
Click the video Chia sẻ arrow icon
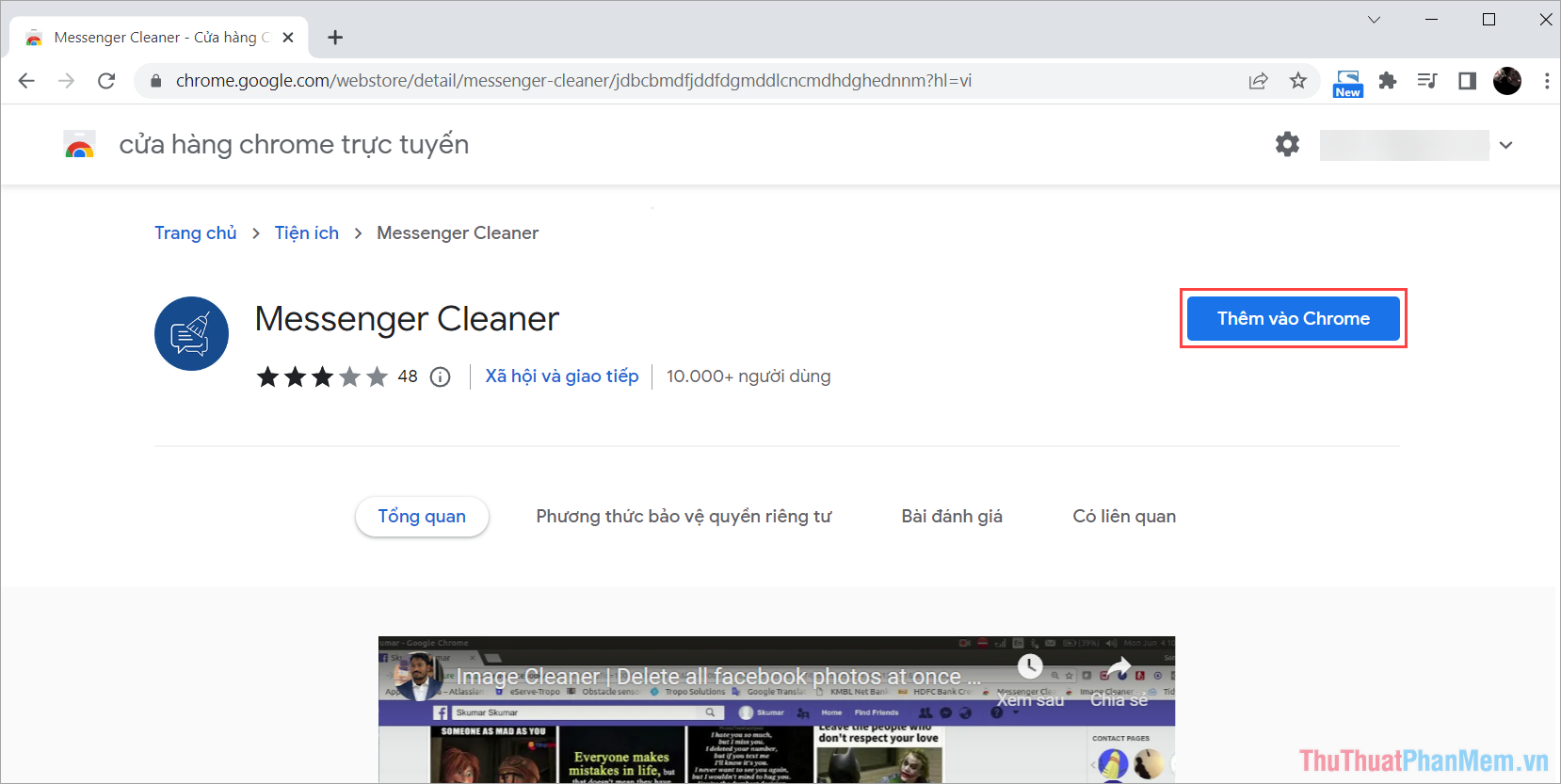point(1118,667)
